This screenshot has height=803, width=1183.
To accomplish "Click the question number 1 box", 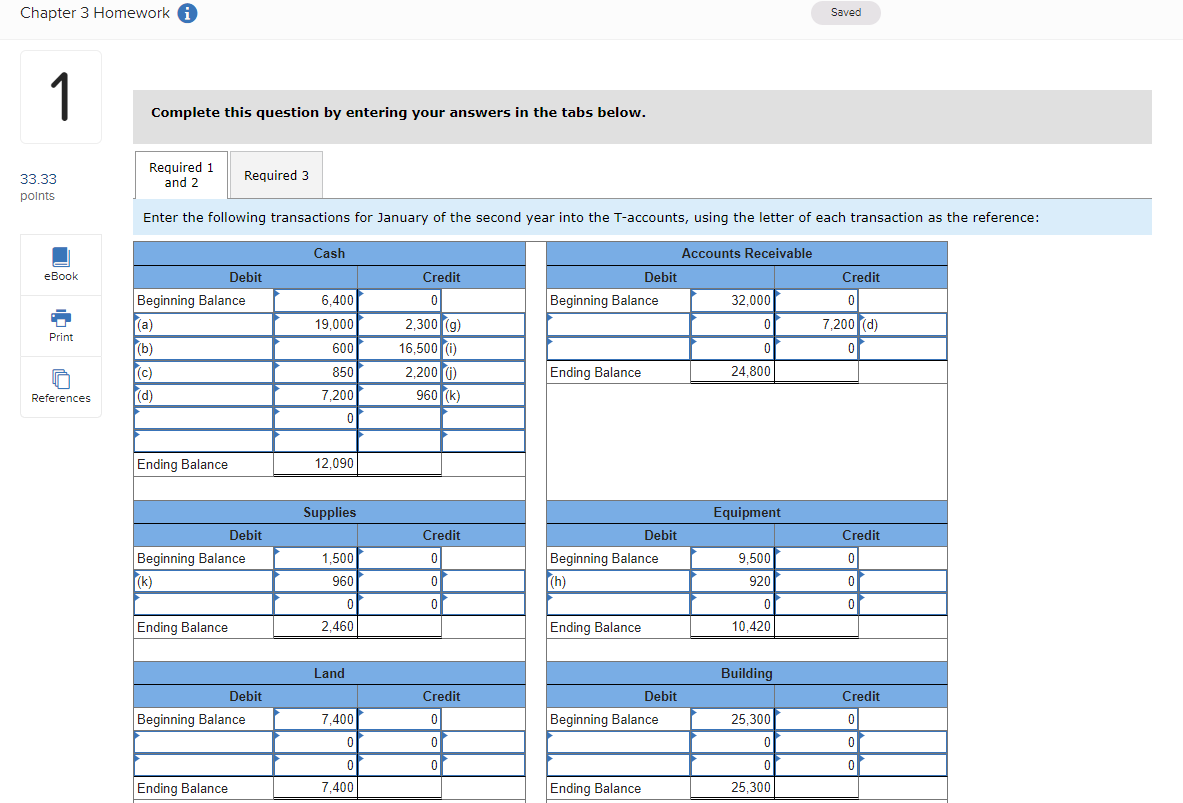I will (61, 97).
